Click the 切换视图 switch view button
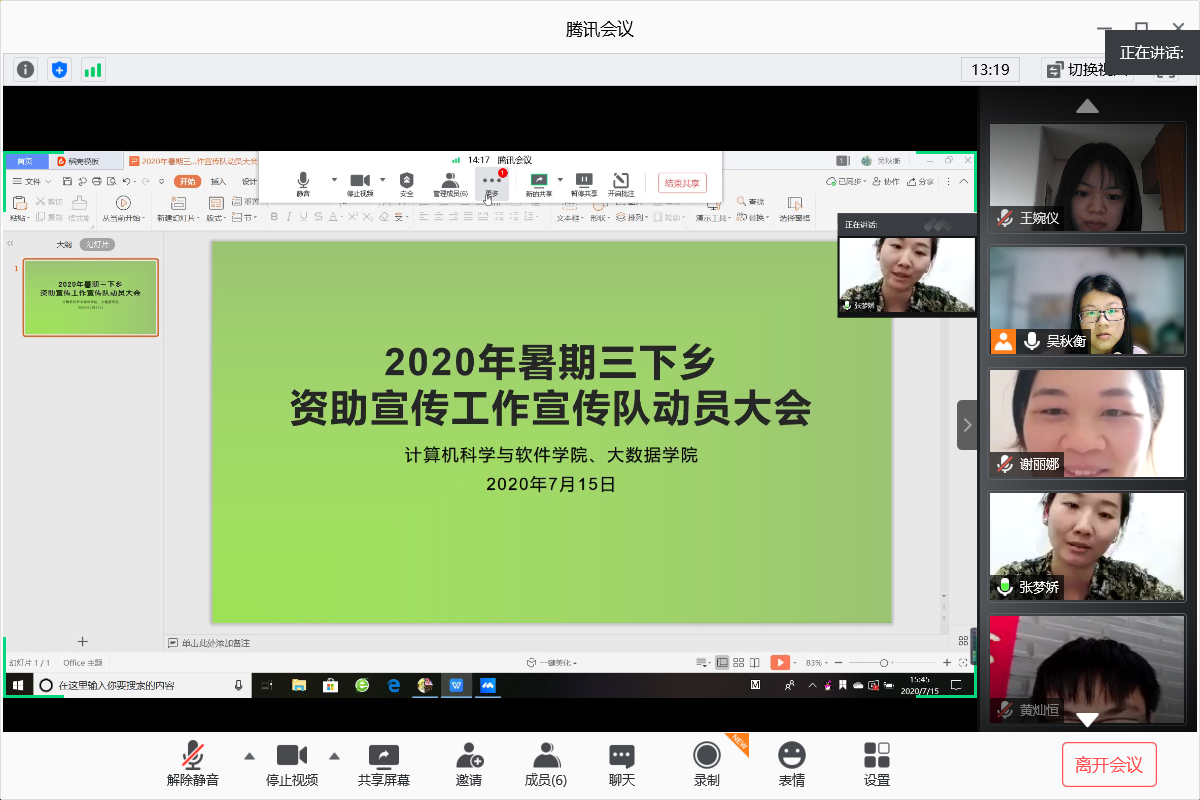The width and height of the screenshot is (1200, 800). click(x=1086, y=70)
